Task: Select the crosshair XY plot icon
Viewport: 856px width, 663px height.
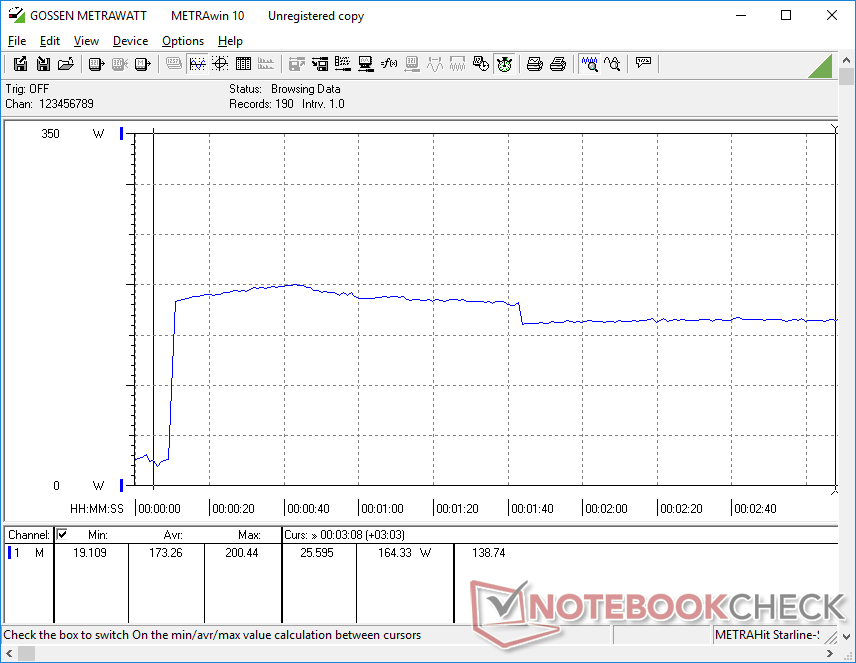Action: [220, 64]
